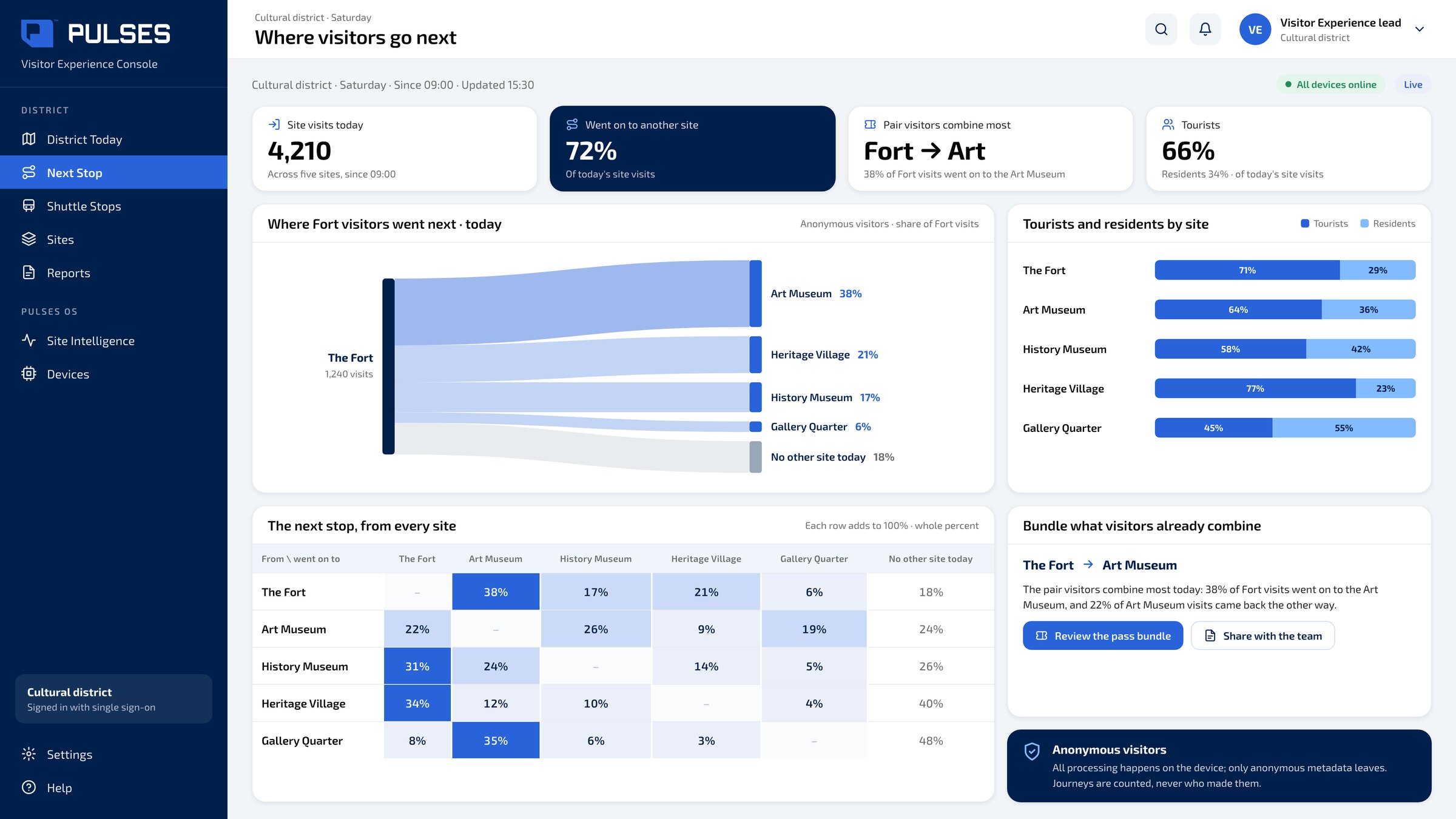Expand the Cultural district sign-on card
This screenshot has height=819, width=1456.
pyautogui.click(x=113, y=699)
